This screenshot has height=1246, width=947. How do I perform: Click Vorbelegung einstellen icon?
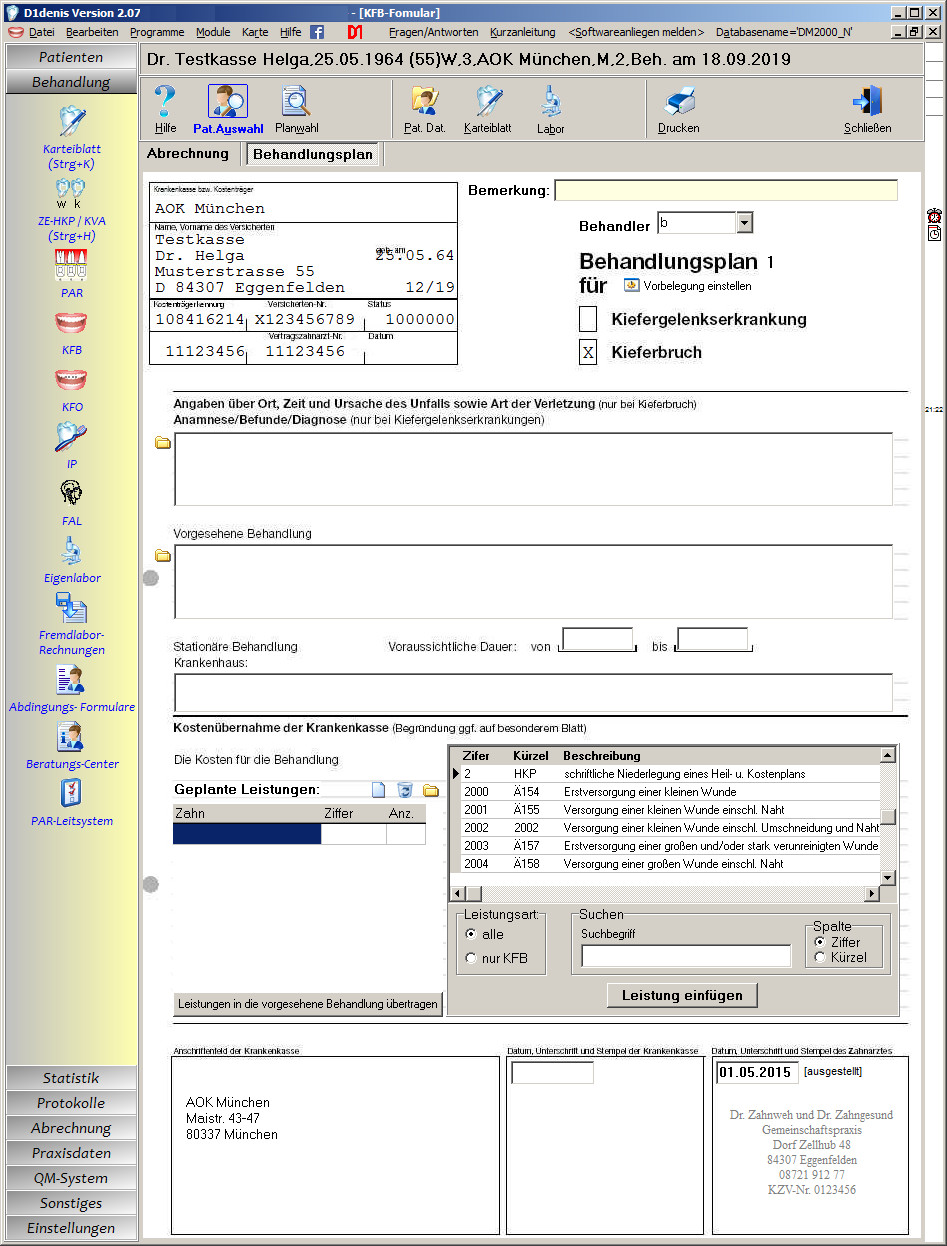631,285
